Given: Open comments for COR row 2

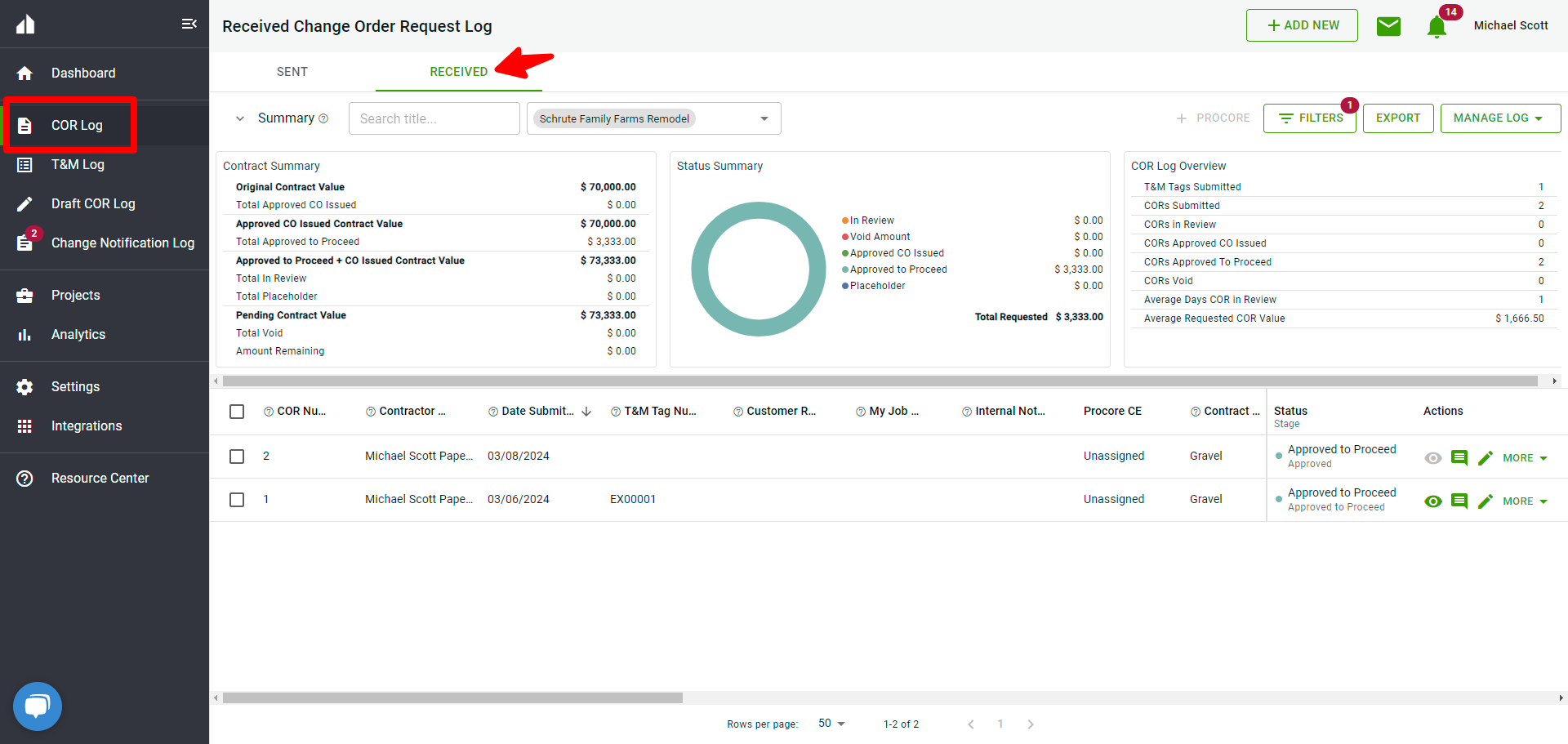Looking at the screenshot, I should [x=1459, y=457].
